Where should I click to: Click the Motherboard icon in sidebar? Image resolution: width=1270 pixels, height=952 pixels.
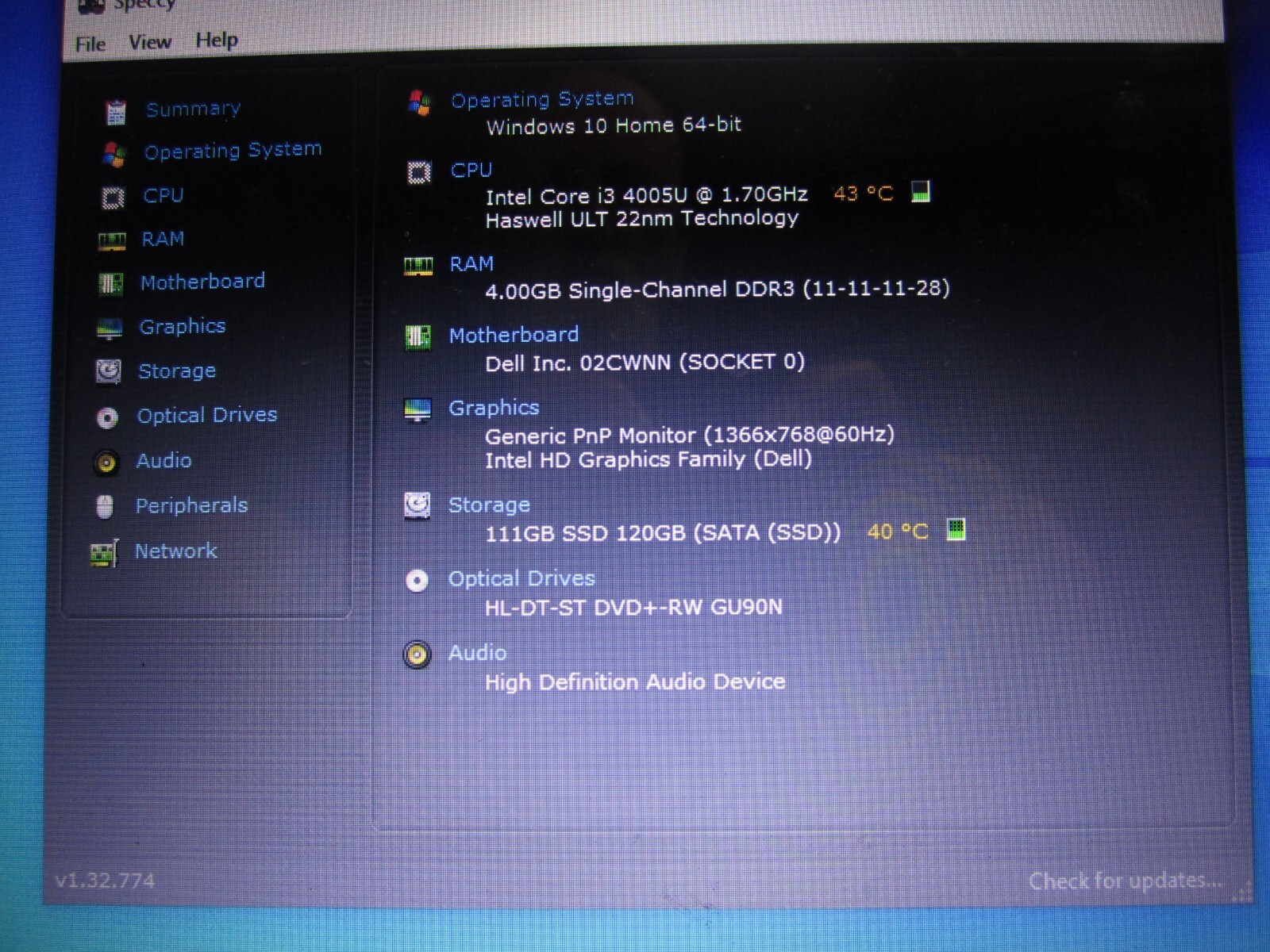point(110,284)
